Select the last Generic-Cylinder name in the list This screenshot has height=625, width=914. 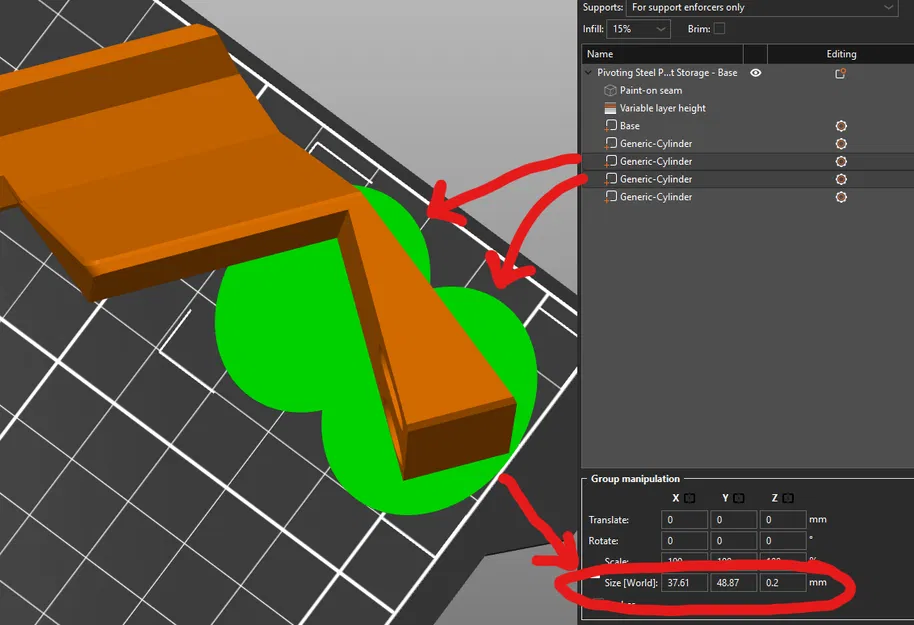coord(656,197)
